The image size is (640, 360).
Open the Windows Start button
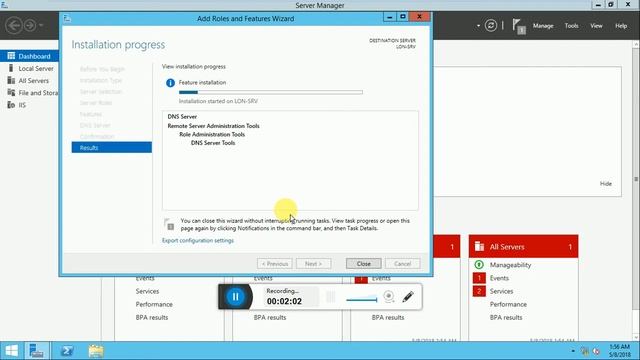point(11,351)
